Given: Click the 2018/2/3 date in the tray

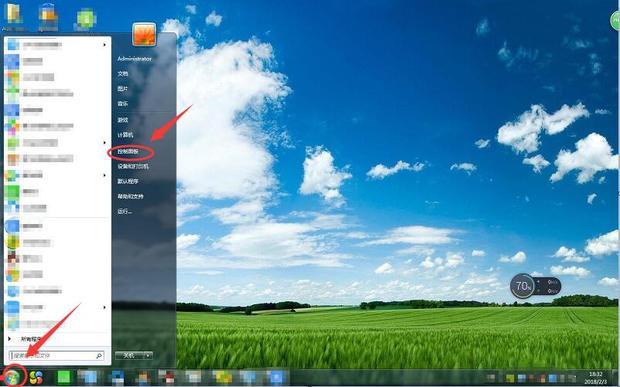Looking at the screenshot, I should coord(595,382).
